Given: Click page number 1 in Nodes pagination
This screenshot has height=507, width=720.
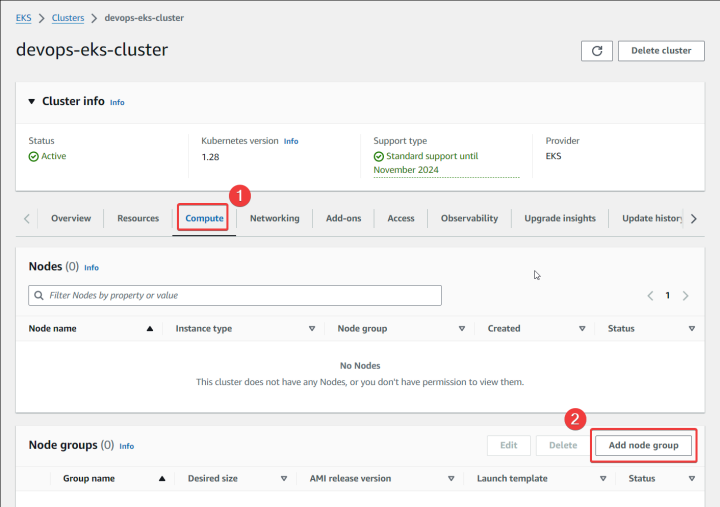Looking at the screenshot, I should (x=668, y=295).
